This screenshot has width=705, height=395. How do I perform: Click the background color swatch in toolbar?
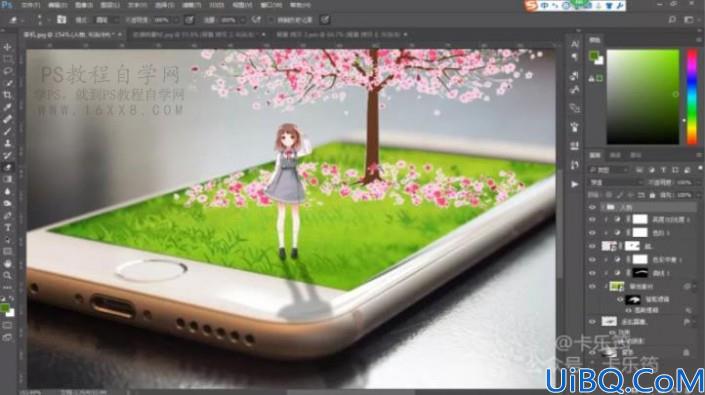10,313
